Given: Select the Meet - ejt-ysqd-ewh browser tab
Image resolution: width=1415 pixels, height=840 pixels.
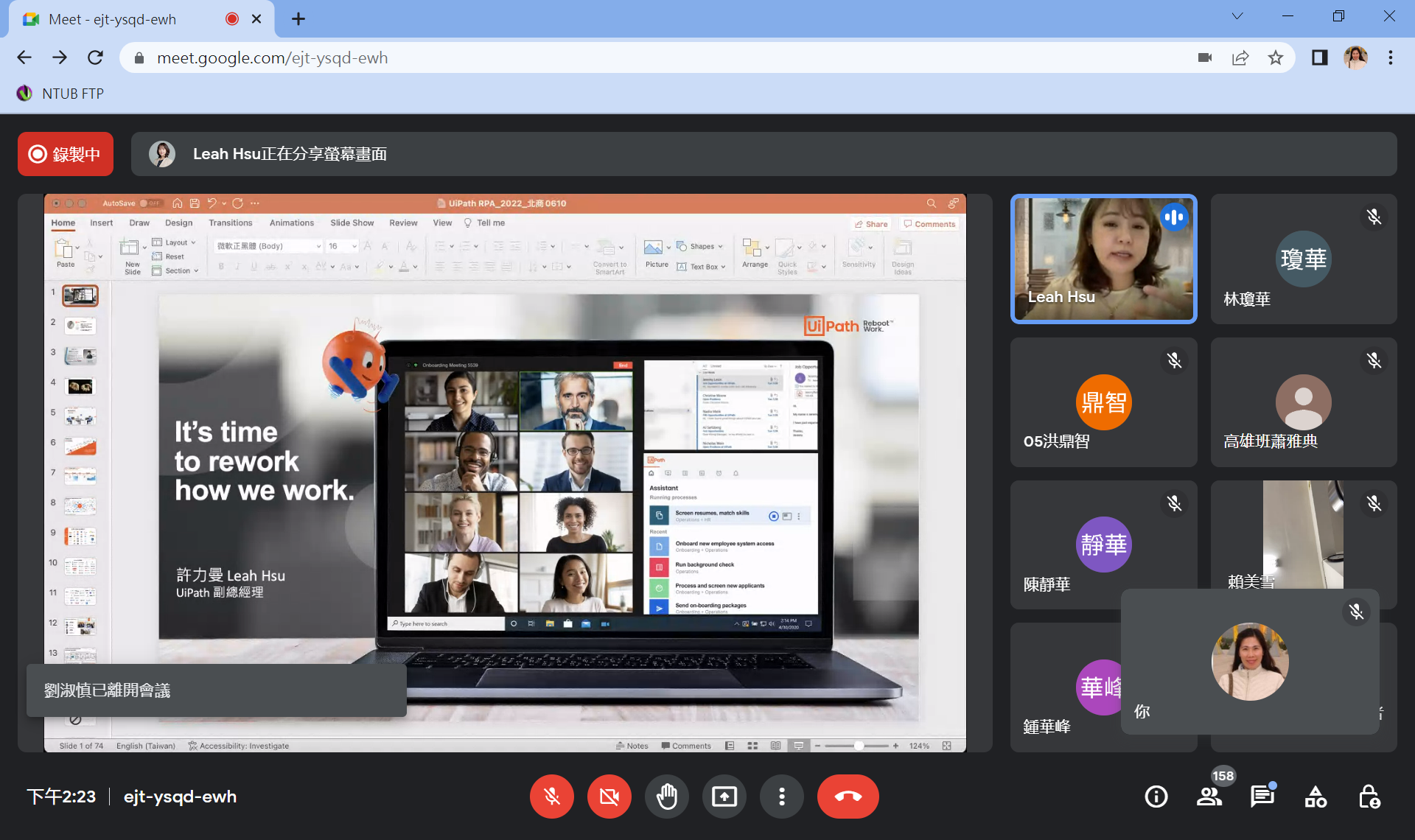Looking at the screenshot, I should (141, 19).
